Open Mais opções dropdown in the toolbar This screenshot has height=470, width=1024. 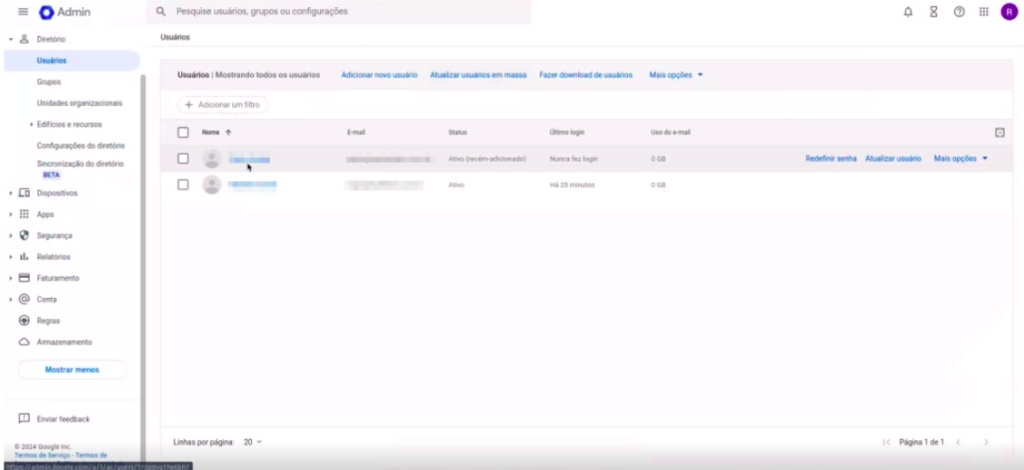coord(676,75)
